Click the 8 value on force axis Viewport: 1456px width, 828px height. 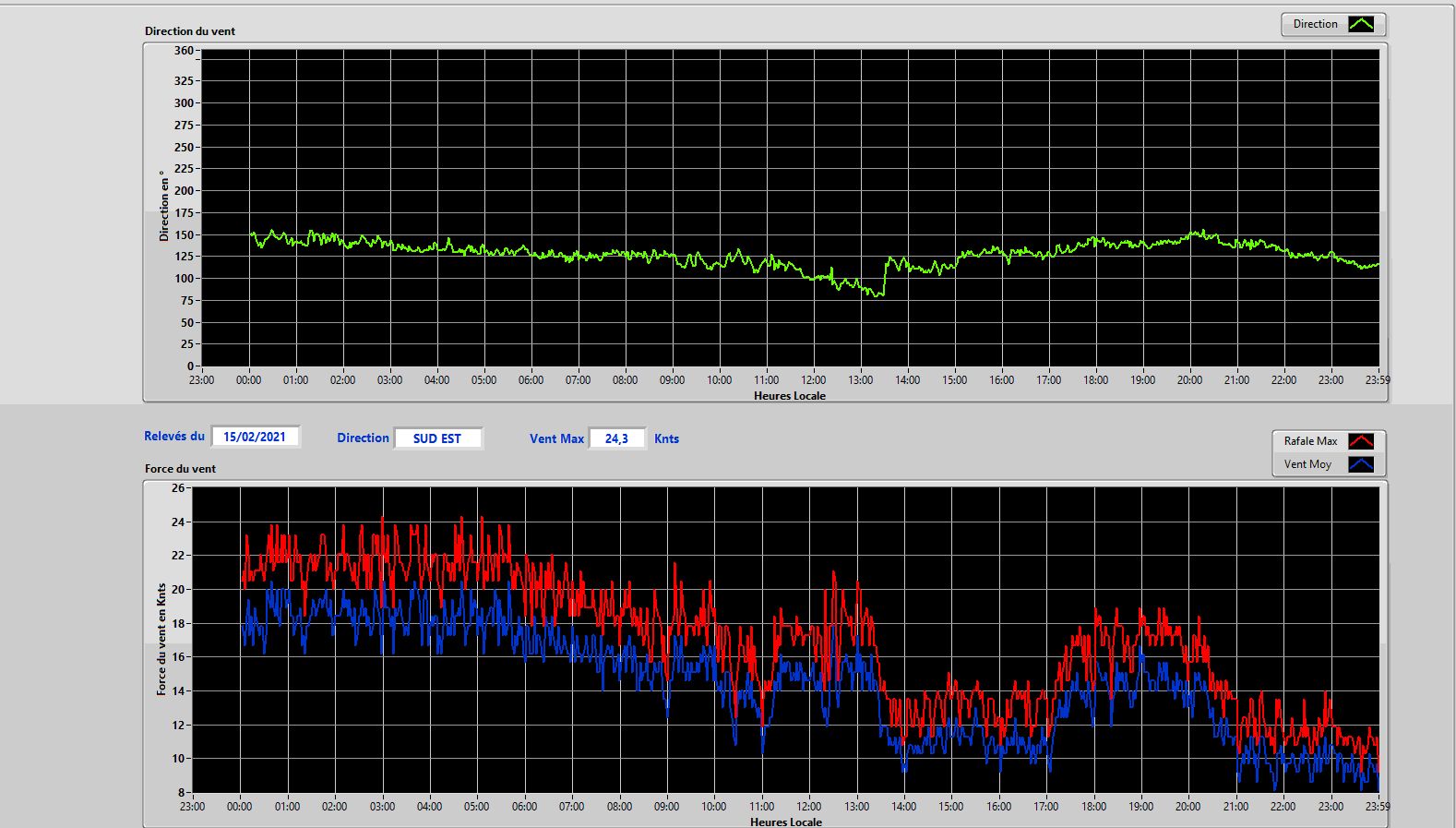click(182, 792)
